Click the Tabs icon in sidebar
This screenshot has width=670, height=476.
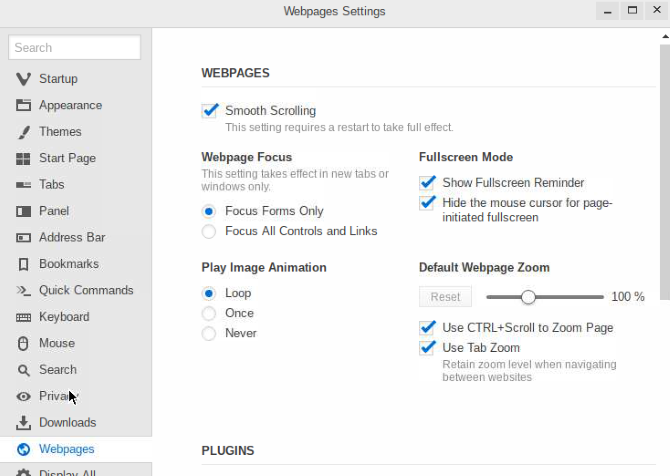(x=23, y=185)
